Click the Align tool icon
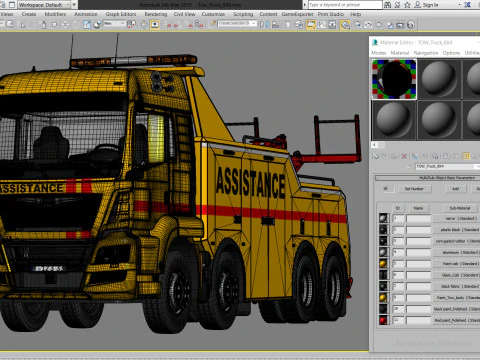This screenshot has width=480, height=360. 275,25
